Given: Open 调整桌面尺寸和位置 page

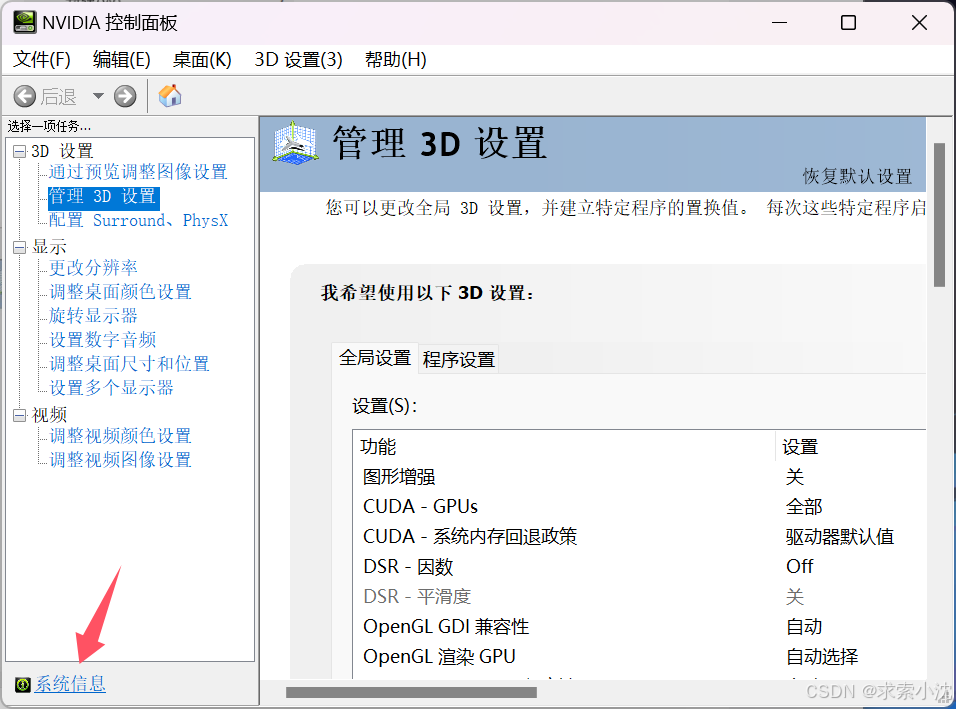Looking at the screenshot, I should (x=129, y=364).
